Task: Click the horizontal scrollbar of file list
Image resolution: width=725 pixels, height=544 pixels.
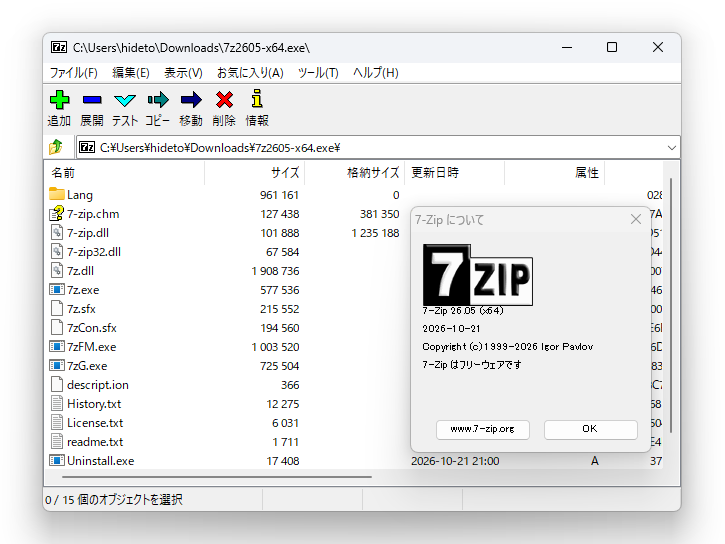Action: coord(216,477)
